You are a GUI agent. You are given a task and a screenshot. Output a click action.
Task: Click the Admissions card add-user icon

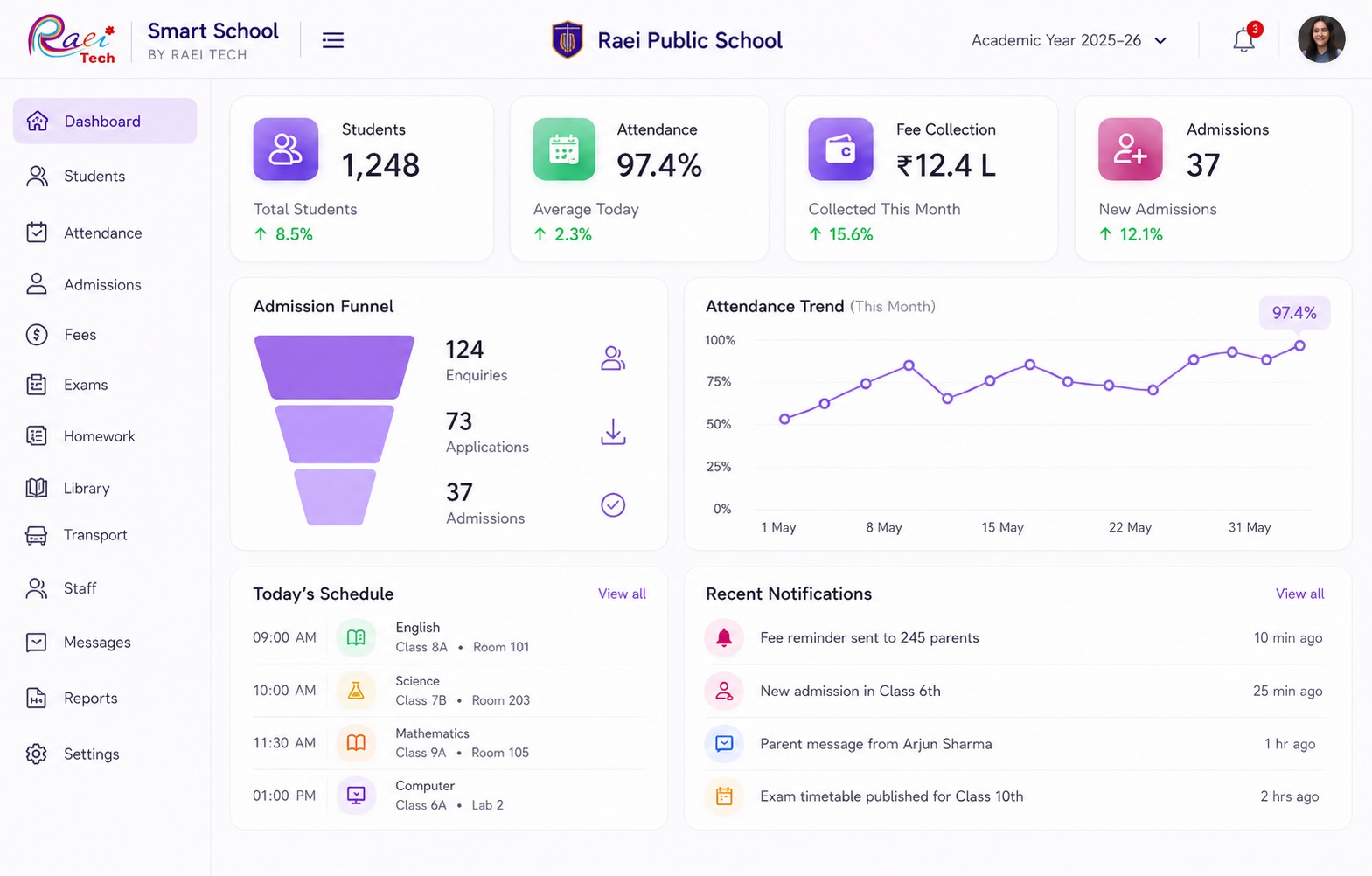click(1131, 149)
